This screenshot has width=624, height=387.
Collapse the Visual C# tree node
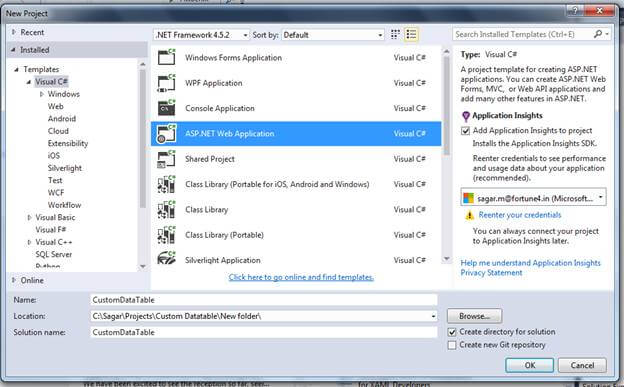[29, 82]
